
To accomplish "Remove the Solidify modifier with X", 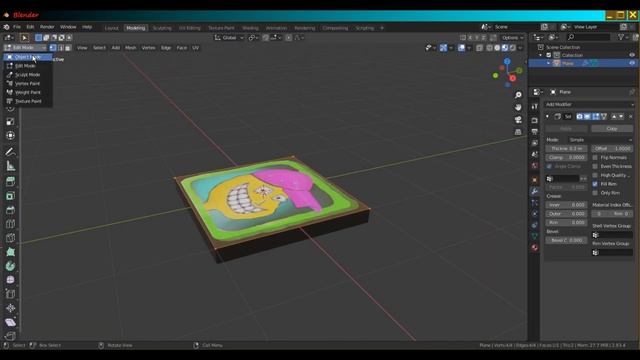I will point(631,117).
